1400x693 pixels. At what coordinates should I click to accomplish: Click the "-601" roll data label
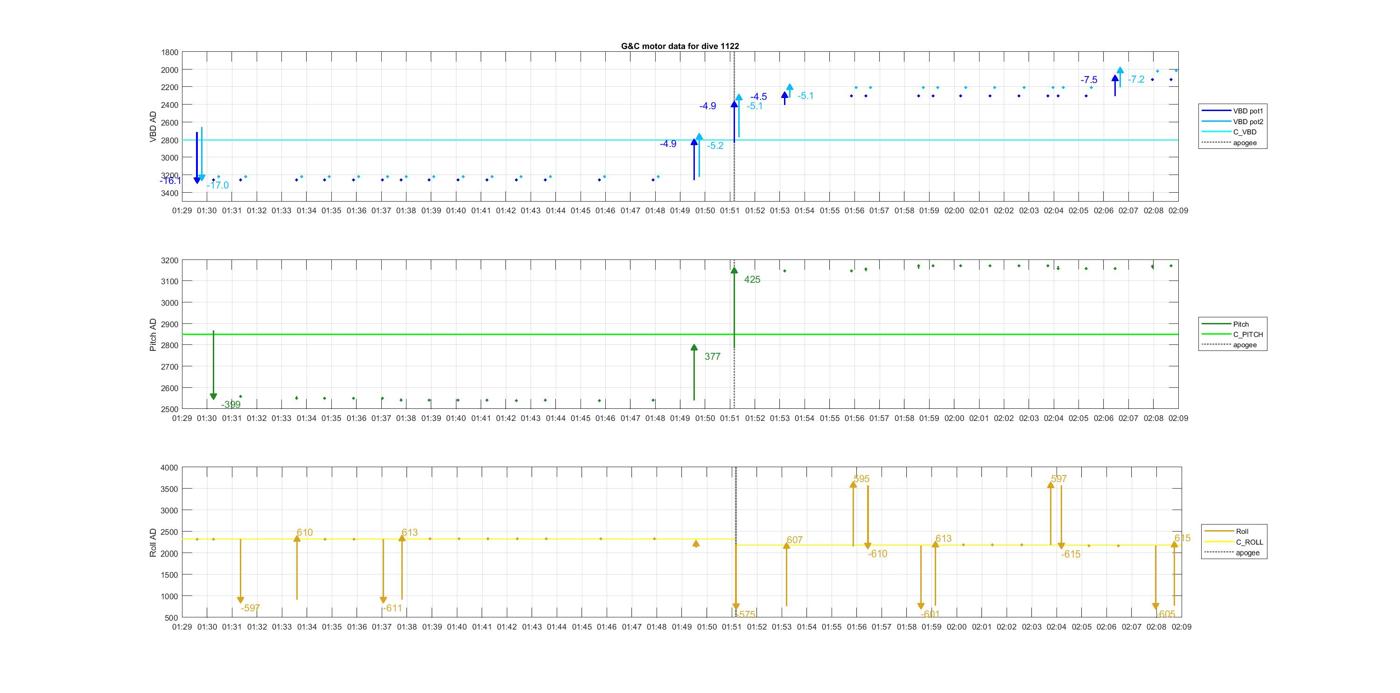click(931, 615)
